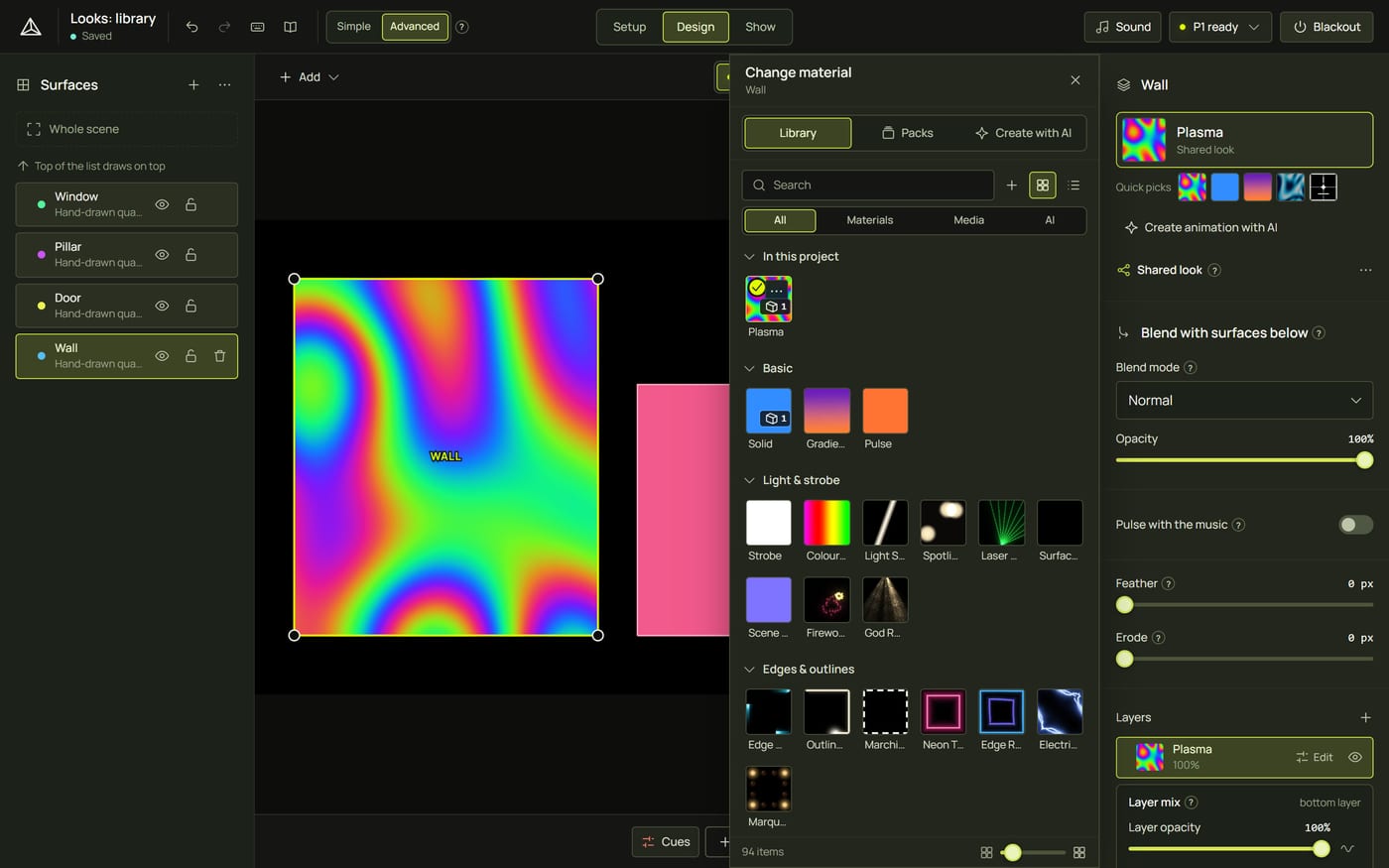1389x868 pixels.
Task: Hide the Pillar surface
Action: [162, 255]
